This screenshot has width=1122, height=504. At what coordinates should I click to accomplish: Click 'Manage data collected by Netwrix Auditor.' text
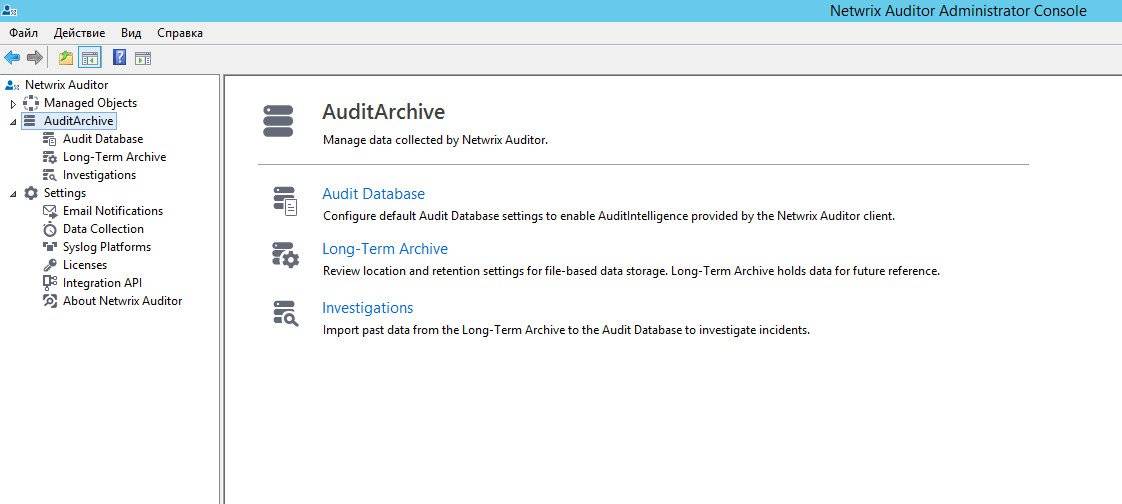point(435,140)
